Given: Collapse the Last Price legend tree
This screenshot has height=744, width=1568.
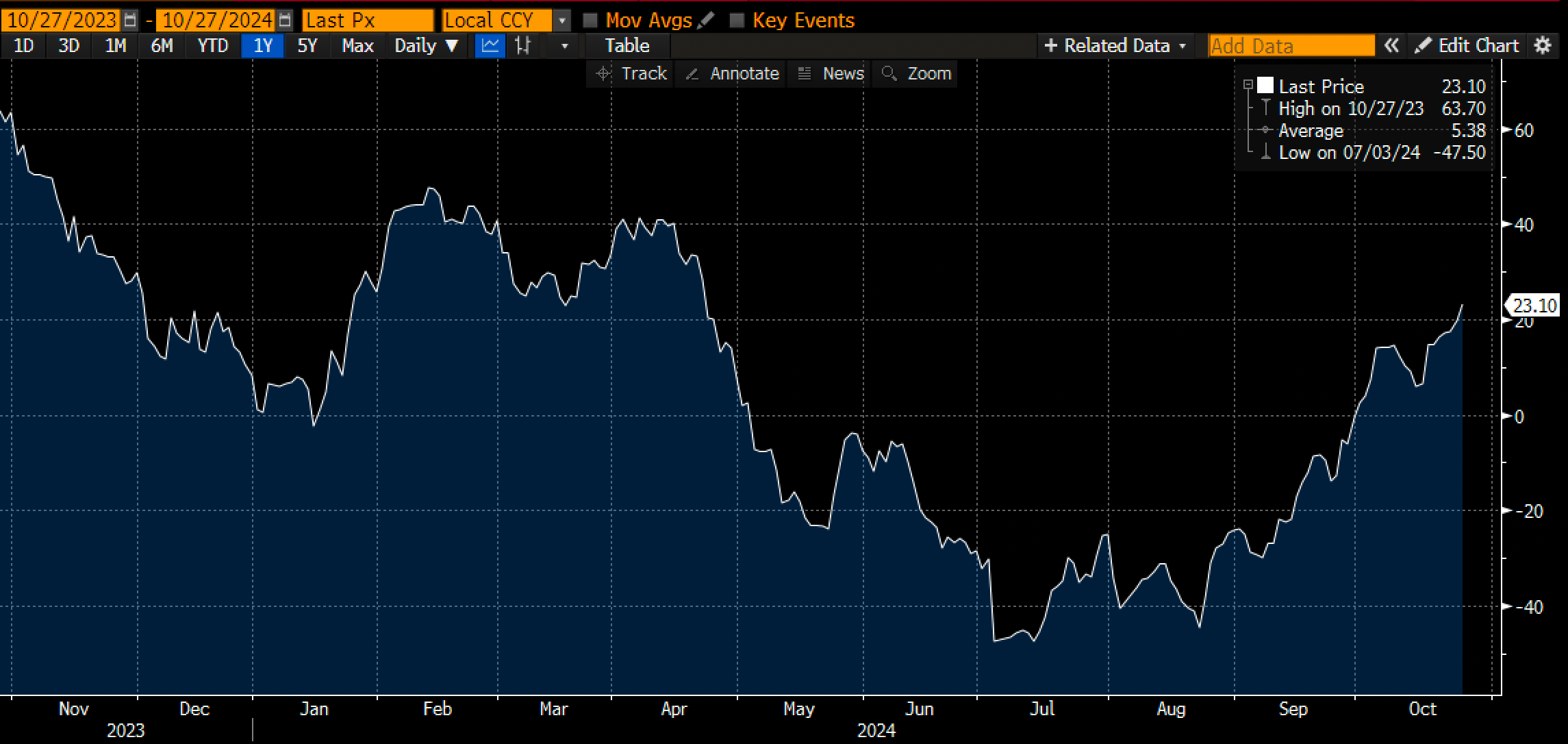Looking at the screenshot, I should pos(1248,85).
